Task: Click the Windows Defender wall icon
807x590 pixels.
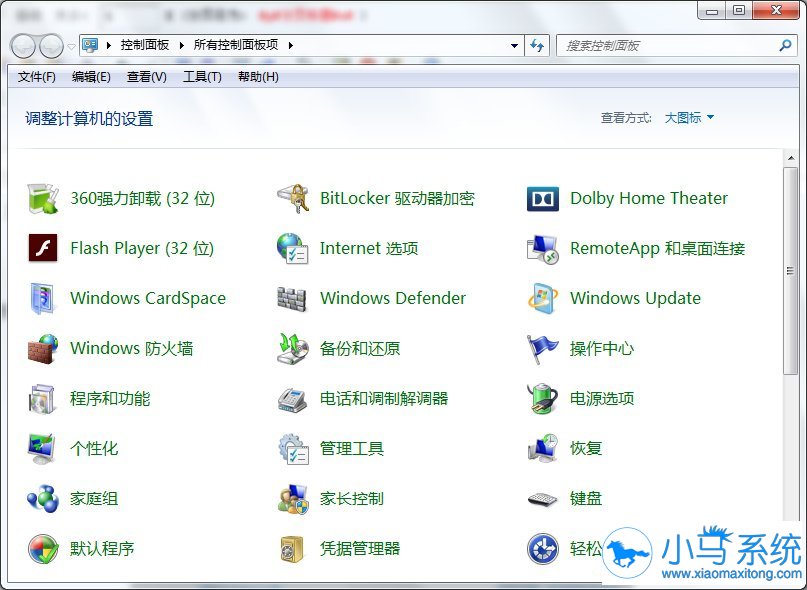Action: (292, 299)
